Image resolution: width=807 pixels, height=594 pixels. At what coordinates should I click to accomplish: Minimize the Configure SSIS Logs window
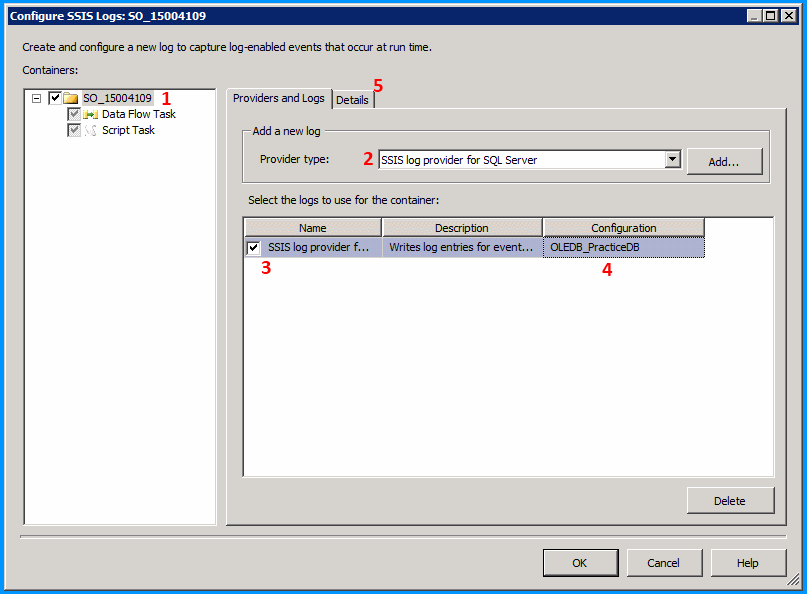754,16
